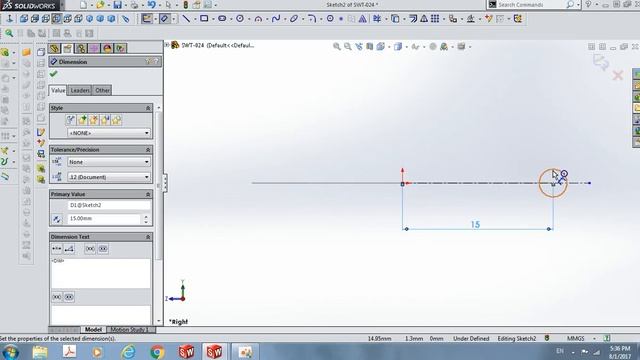Click the Load style icon
The width and height of the screenshot is (640, 360).
click(117, 120)
